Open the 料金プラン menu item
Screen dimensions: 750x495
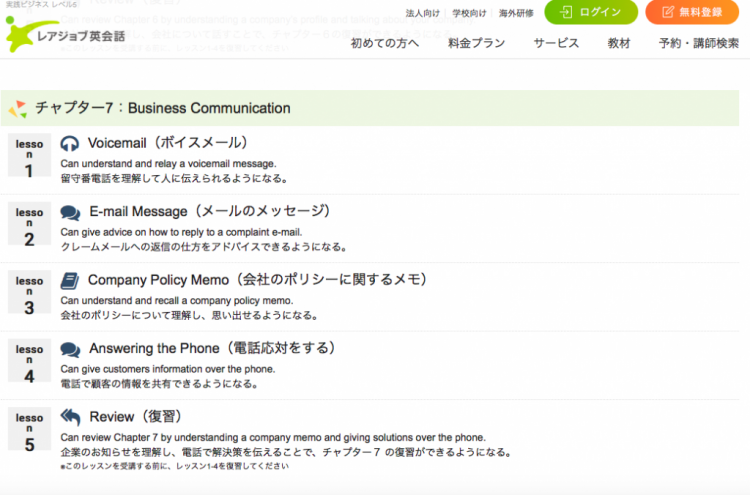(x=477, y=43)
